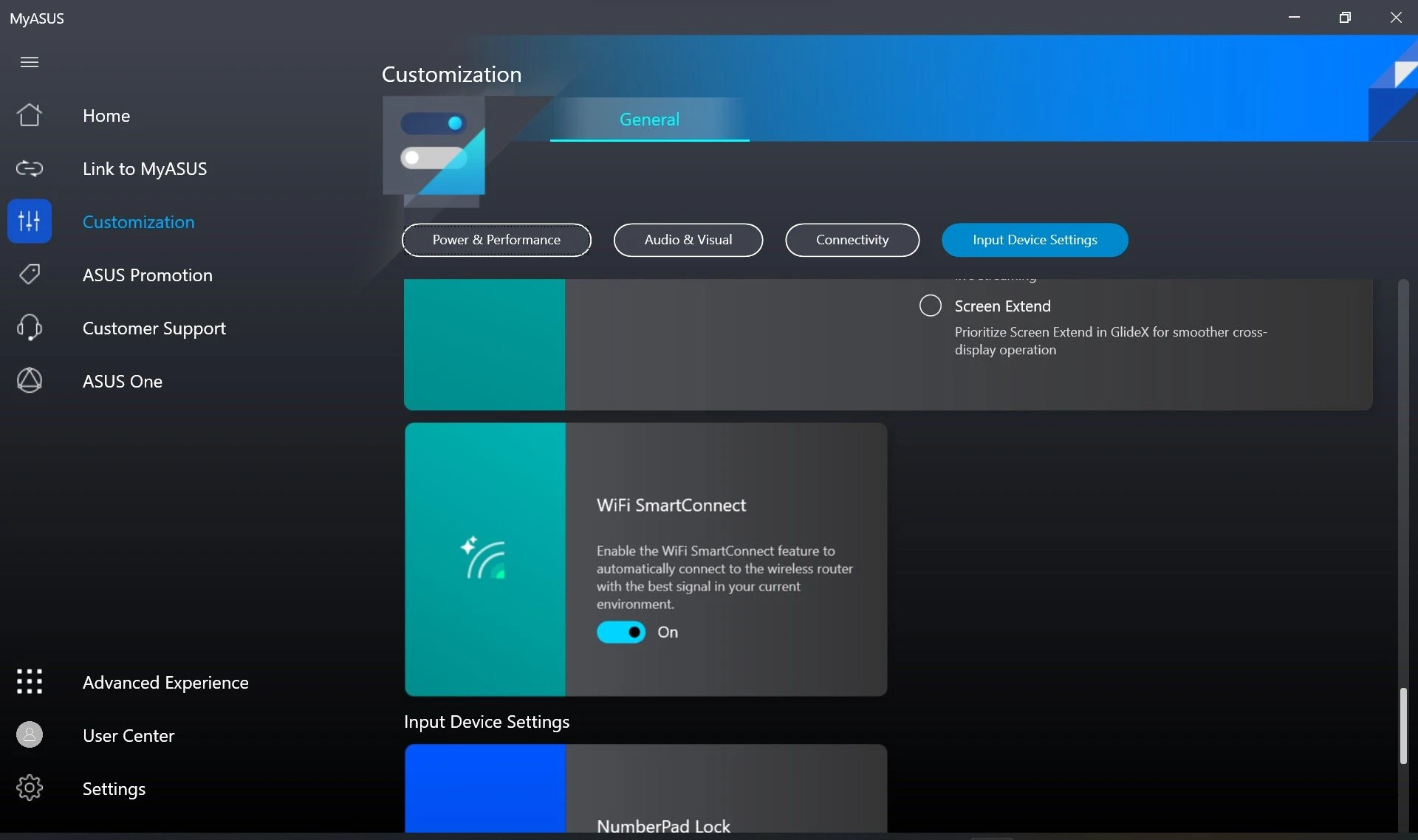Click the Settings gear icon
Screen dimensions: 1418x840
[30, 788]
